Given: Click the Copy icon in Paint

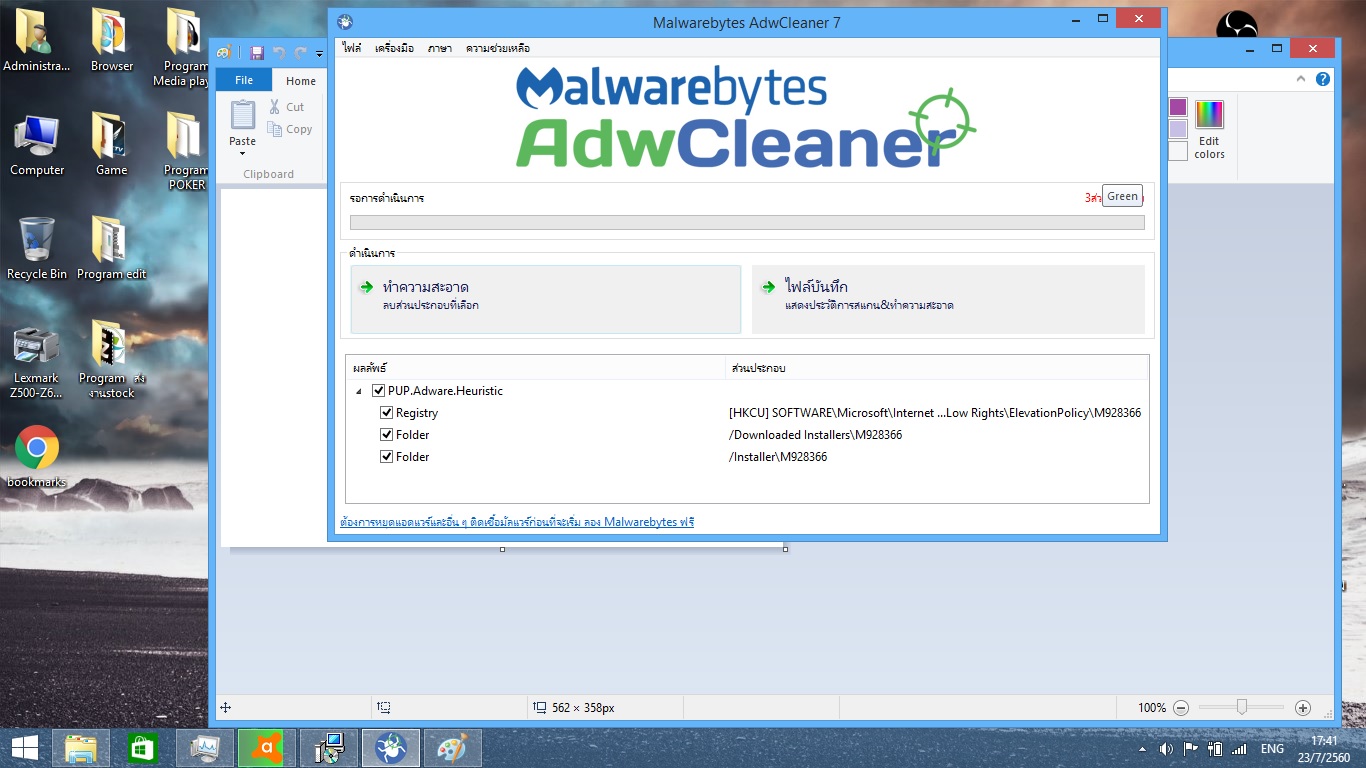Looking at the screenshot, I should [275, 129].
